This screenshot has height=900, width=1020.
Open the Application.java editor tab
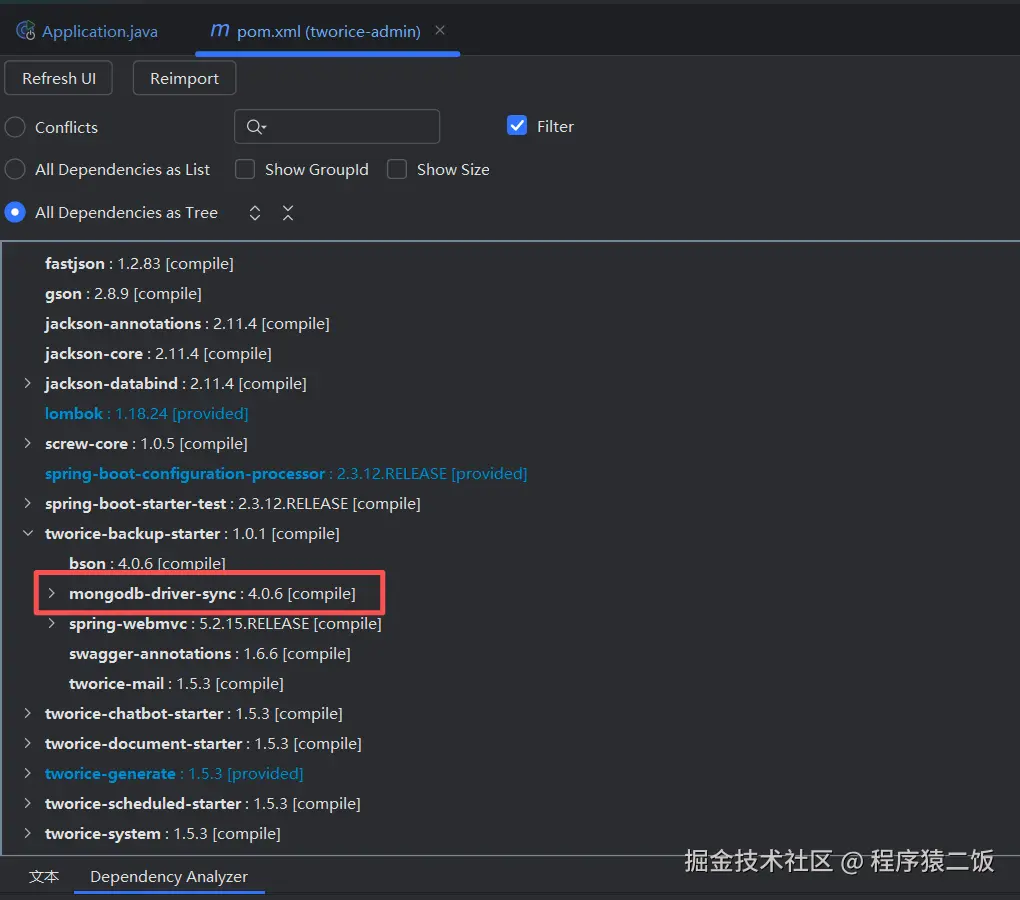coord(87,31)
